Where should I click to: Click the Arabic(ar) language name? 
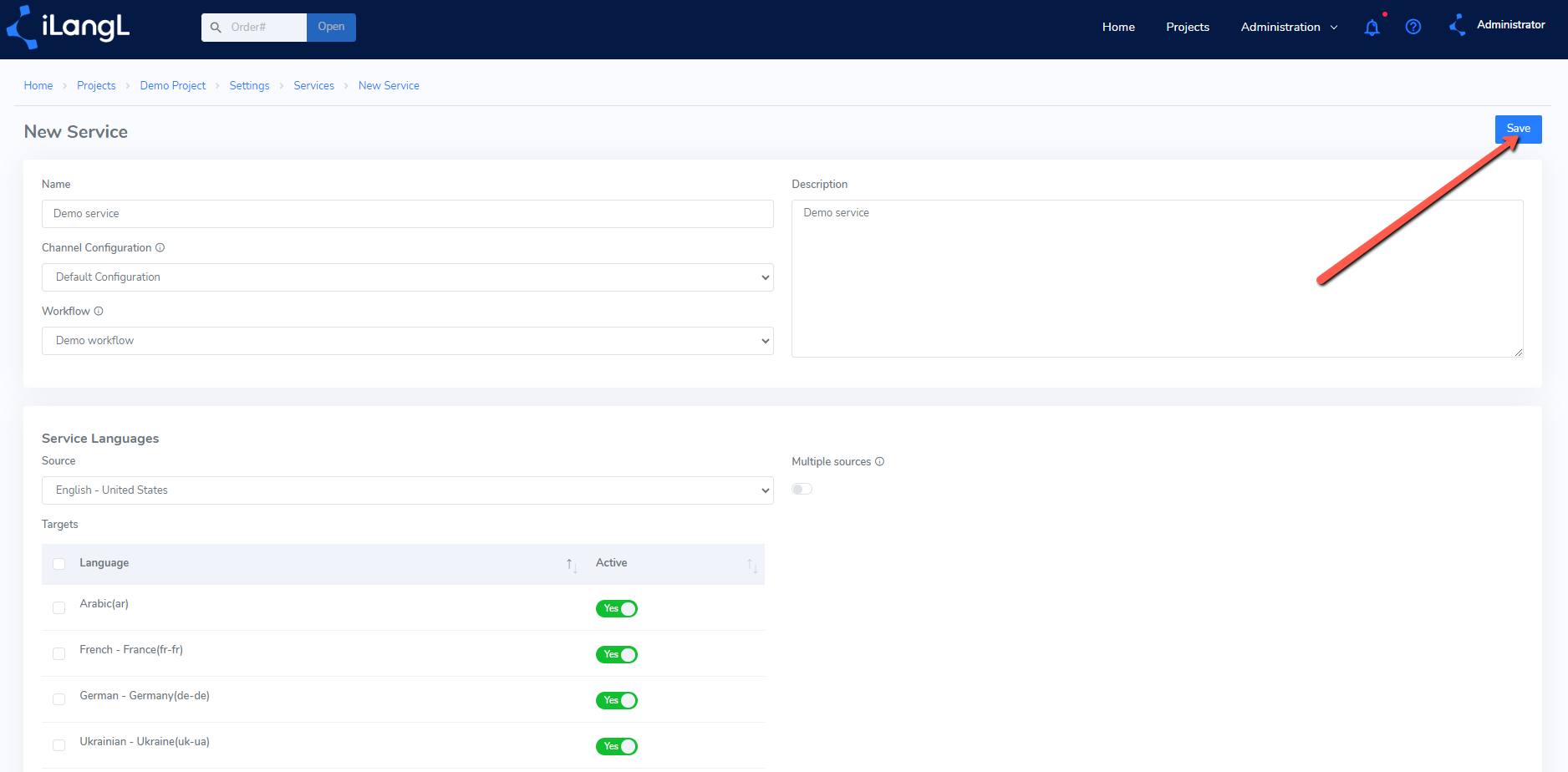pyautogui.click(x=104, y=604)
